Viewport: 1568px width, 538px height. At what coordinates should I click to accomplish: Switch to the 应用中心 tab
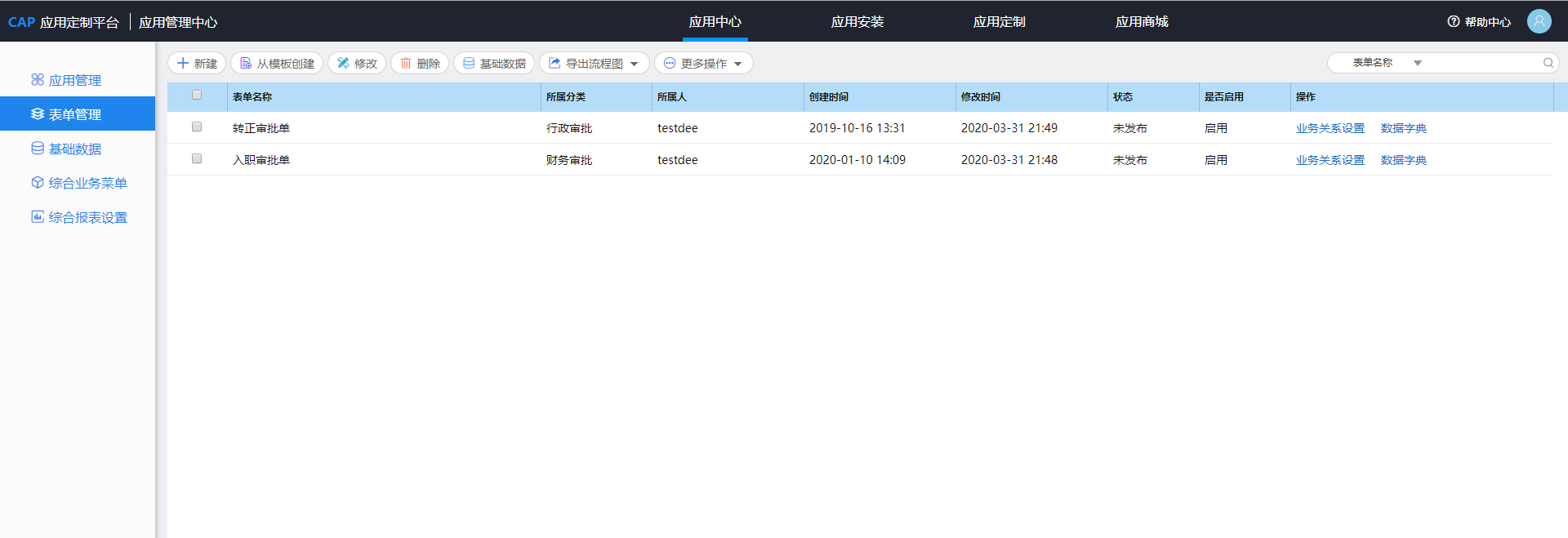[715, 22]
